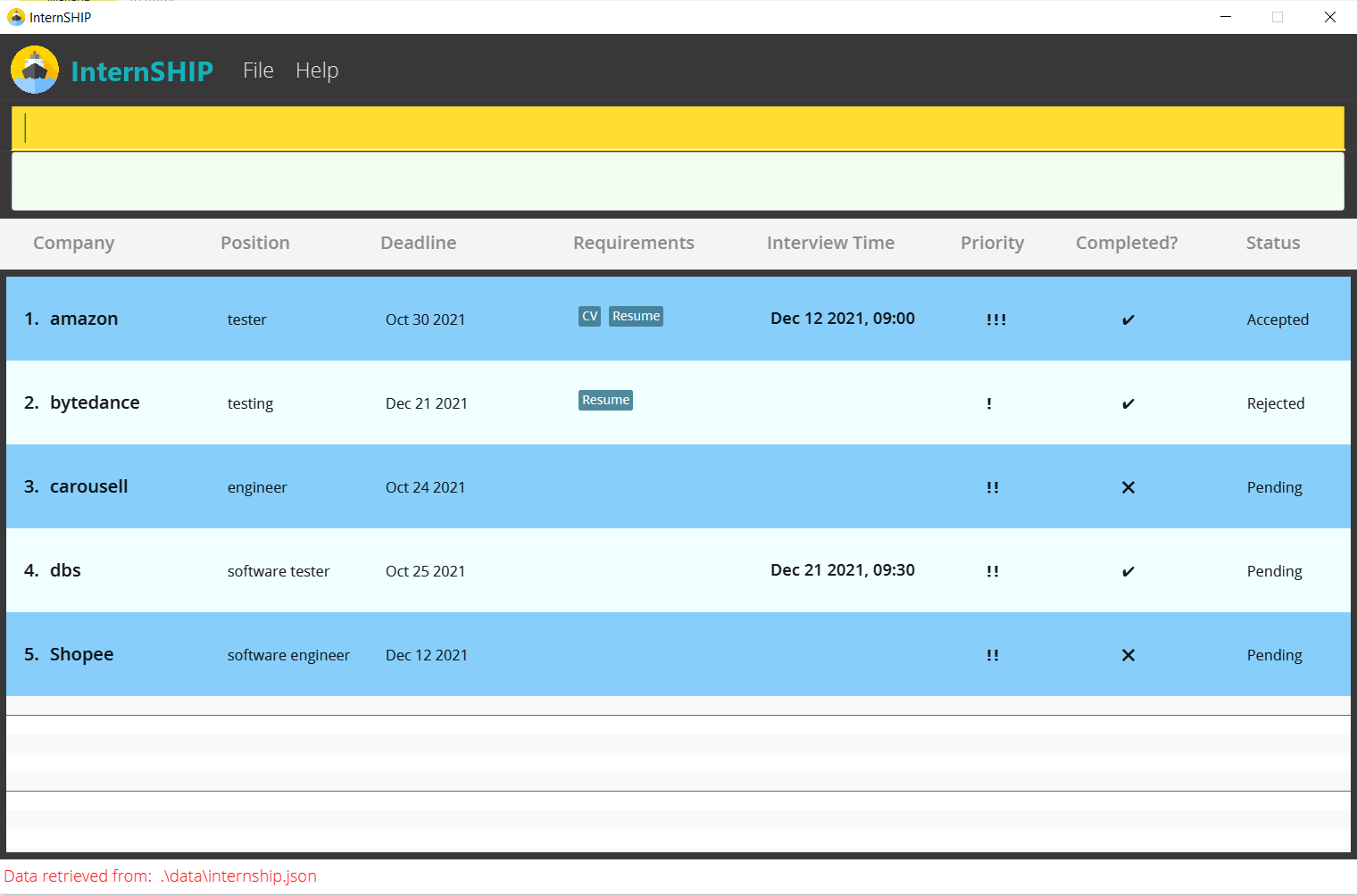1357x896 pixels.
Task: Open the Help menu
Action: 317,71
